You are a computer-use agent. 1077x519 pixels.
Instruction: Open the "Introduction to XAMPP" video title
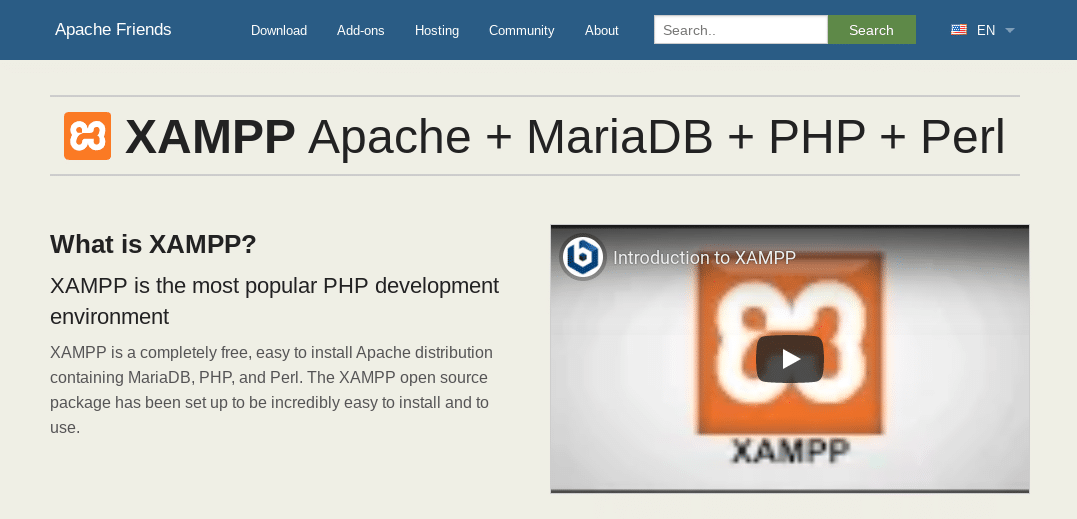704,257
